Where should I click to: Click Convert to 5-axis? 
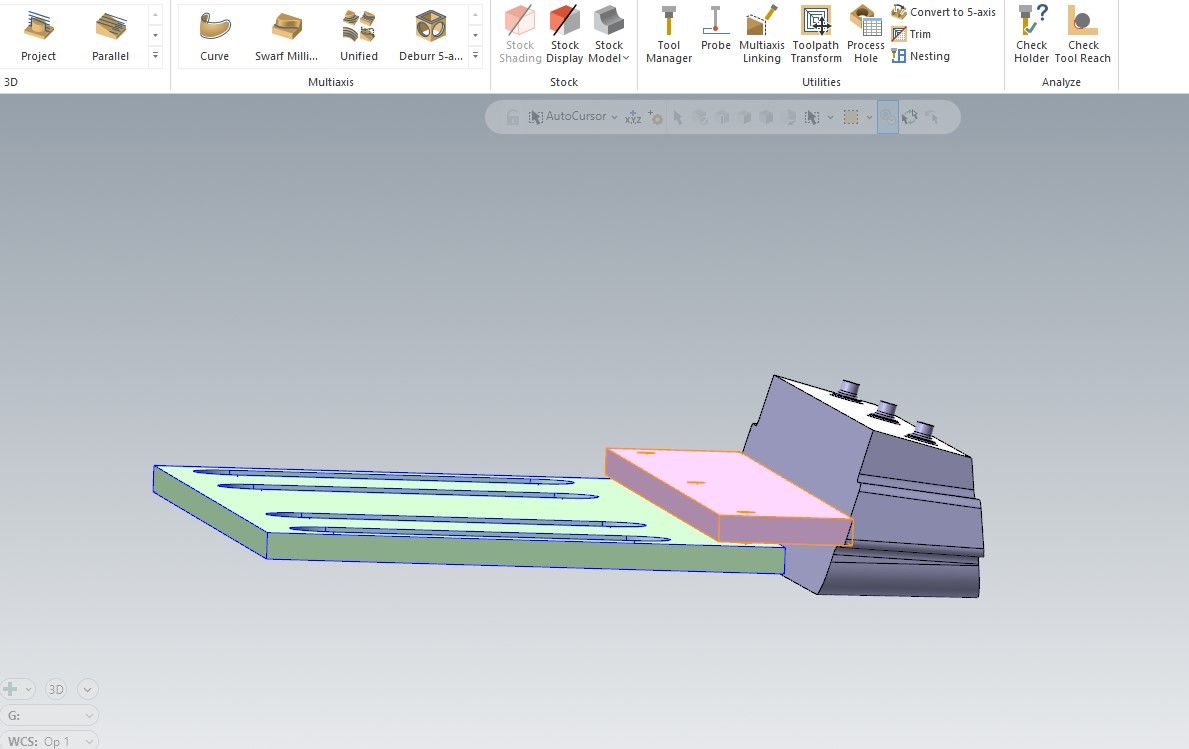click(x=943, y=12)
